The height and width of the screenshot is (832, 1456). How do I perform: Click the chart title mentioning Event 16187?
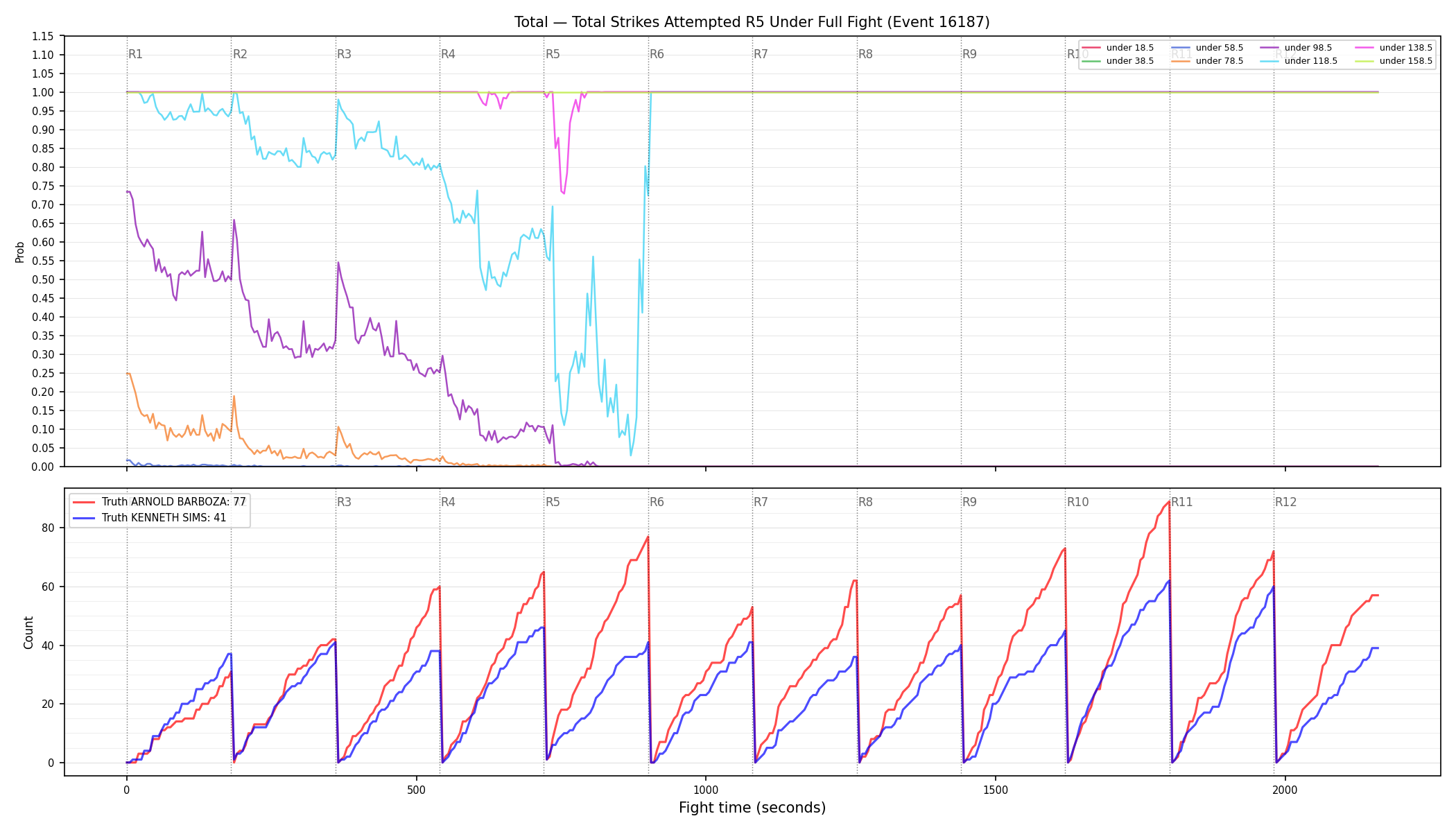point(752,22)
